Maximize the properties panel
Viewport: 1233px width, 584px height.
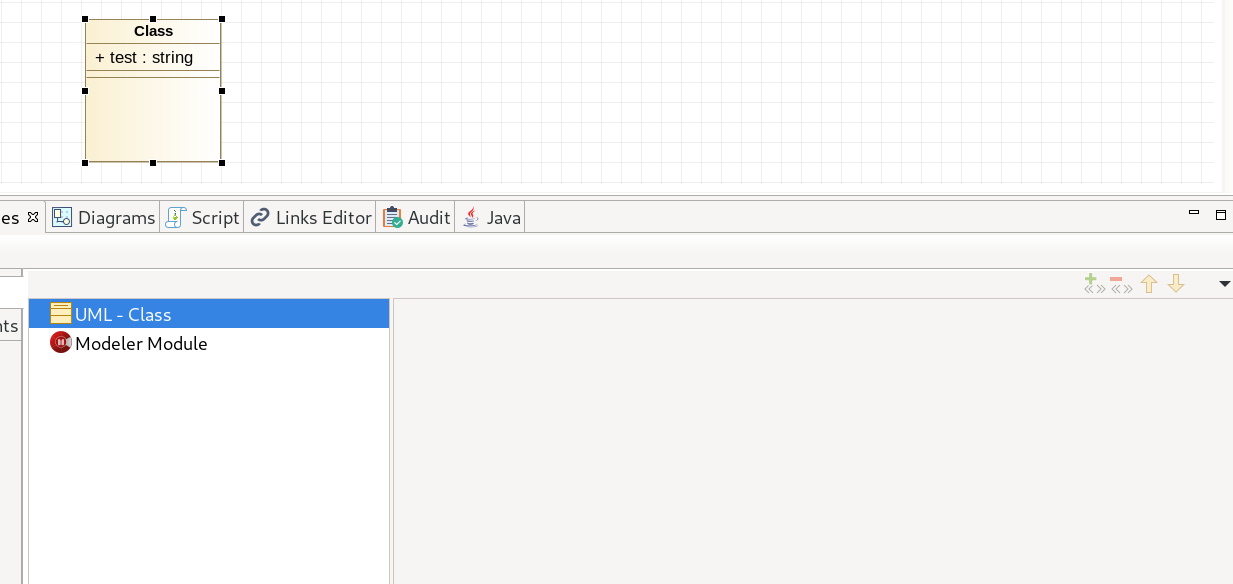[x=1220, y=214]
